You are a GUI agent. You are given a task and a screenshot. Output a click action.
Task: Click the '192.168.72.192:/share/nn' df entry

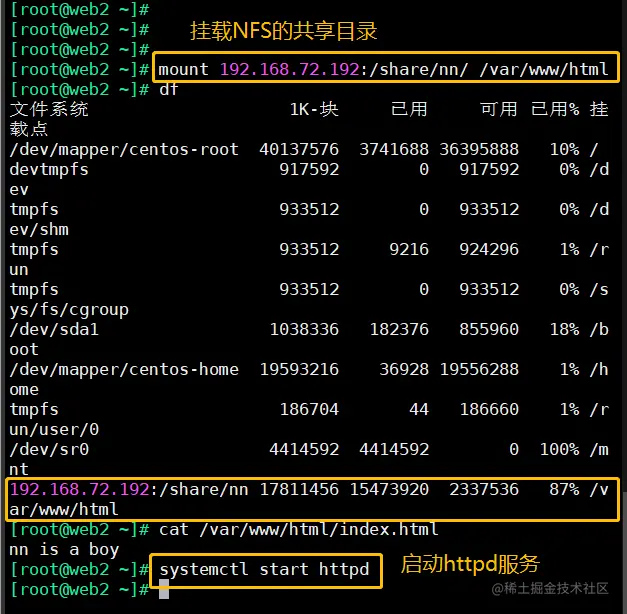[129, 490]
